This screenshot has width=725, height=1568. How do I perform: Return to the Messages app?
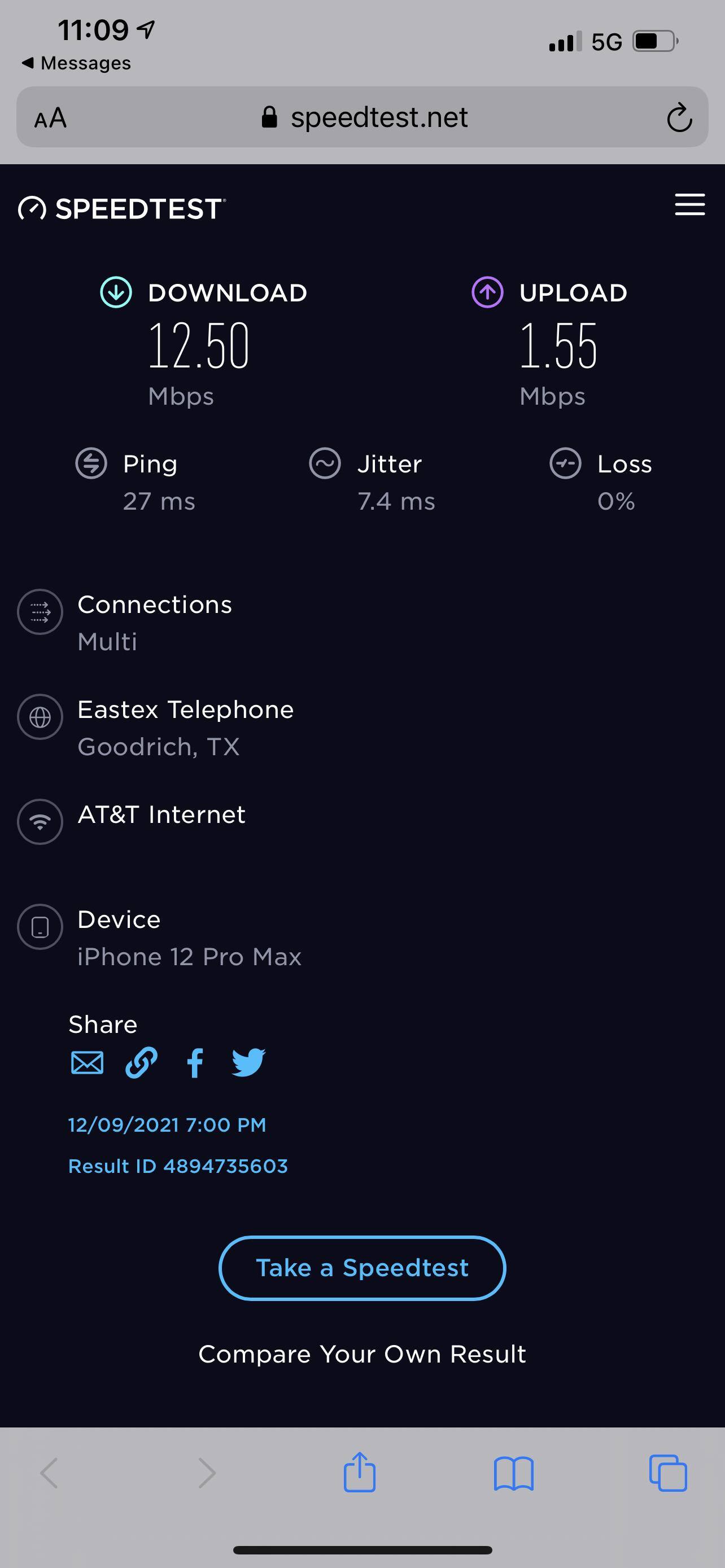[76, 63]
